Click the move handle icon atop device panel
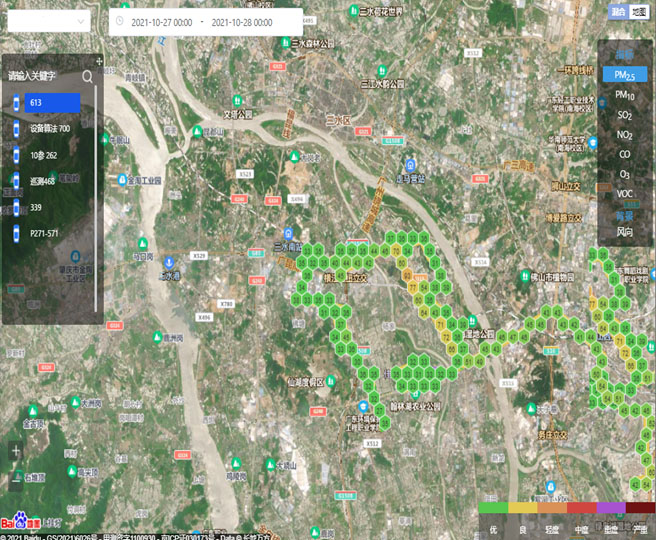 pos(98,61)
